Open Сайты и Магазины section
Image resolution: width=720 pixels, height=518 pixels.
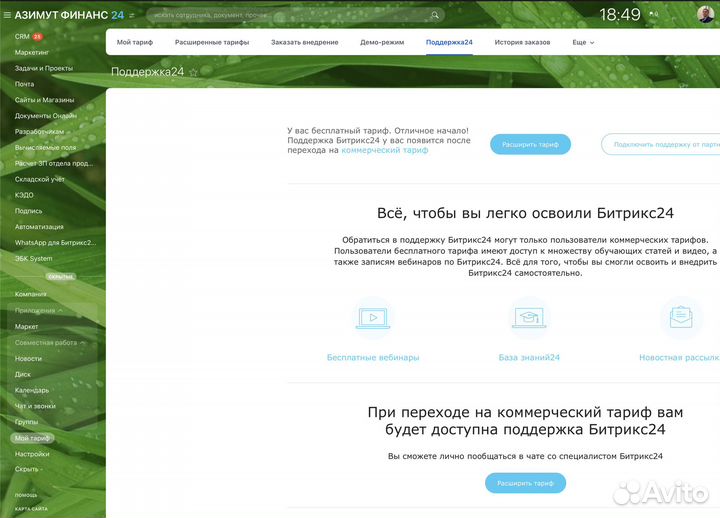[44, 100]
